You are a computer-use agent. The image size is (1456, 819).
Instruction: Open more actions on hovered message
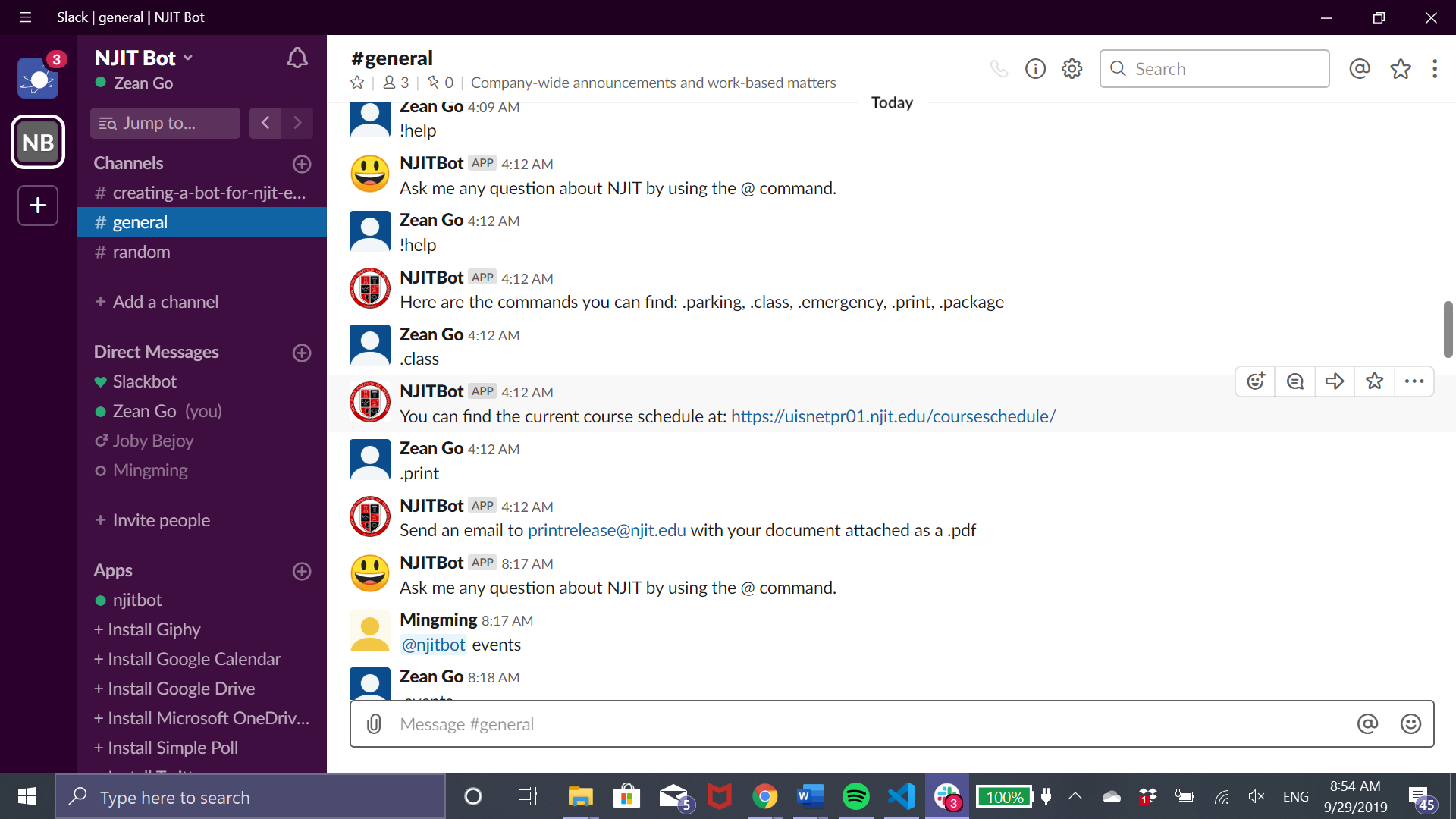[x=1414, y=381]
